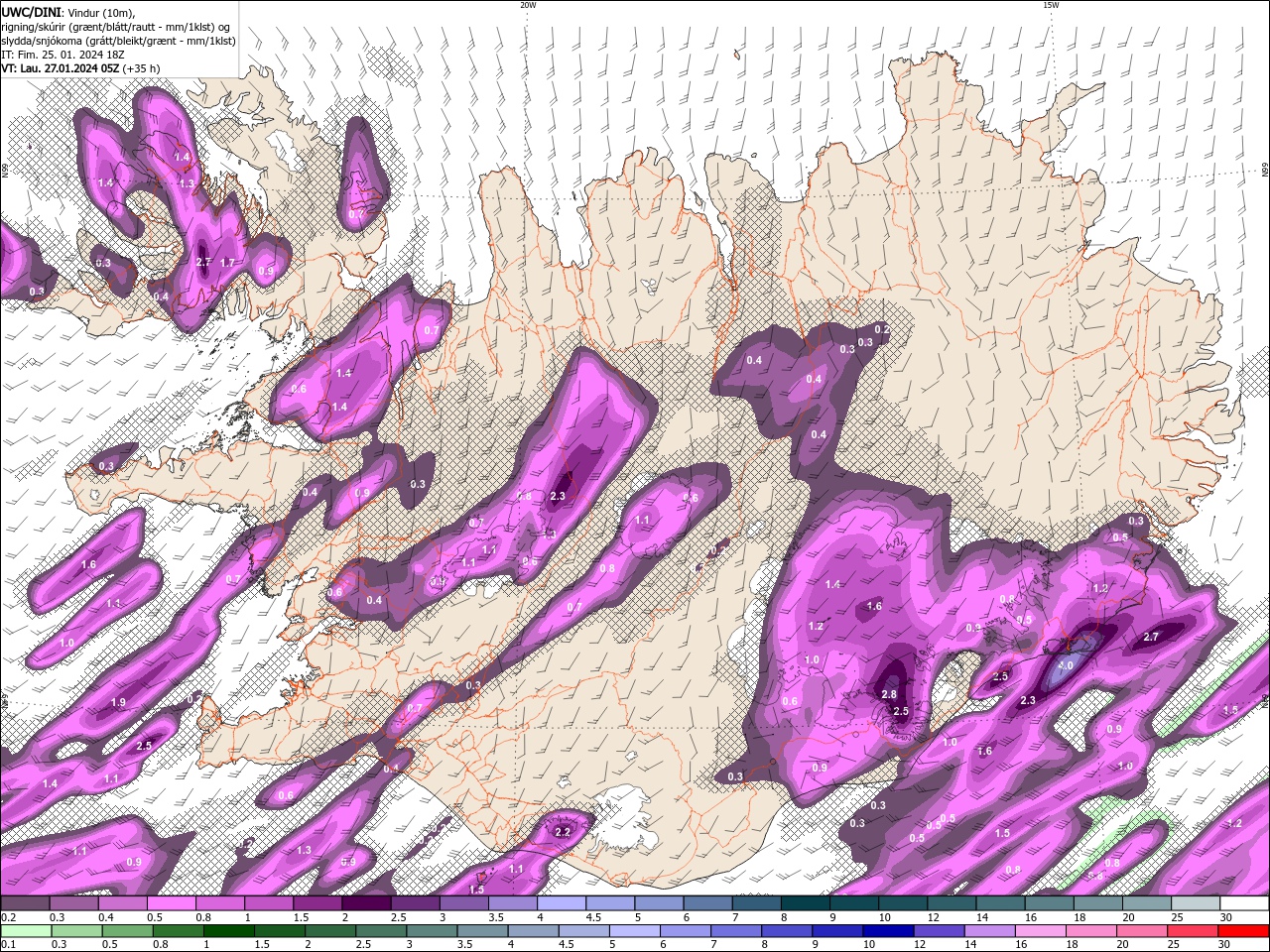Click the 2.2 precipitation value on the map

pos(563,832)
